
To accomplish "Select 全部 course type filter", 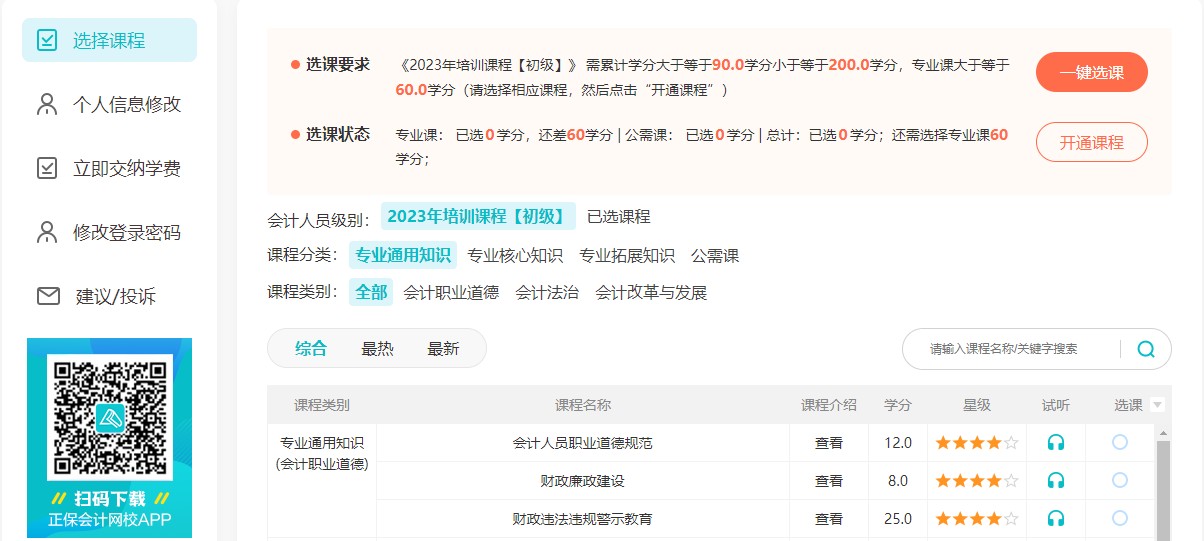I will [x=371, y=292].
